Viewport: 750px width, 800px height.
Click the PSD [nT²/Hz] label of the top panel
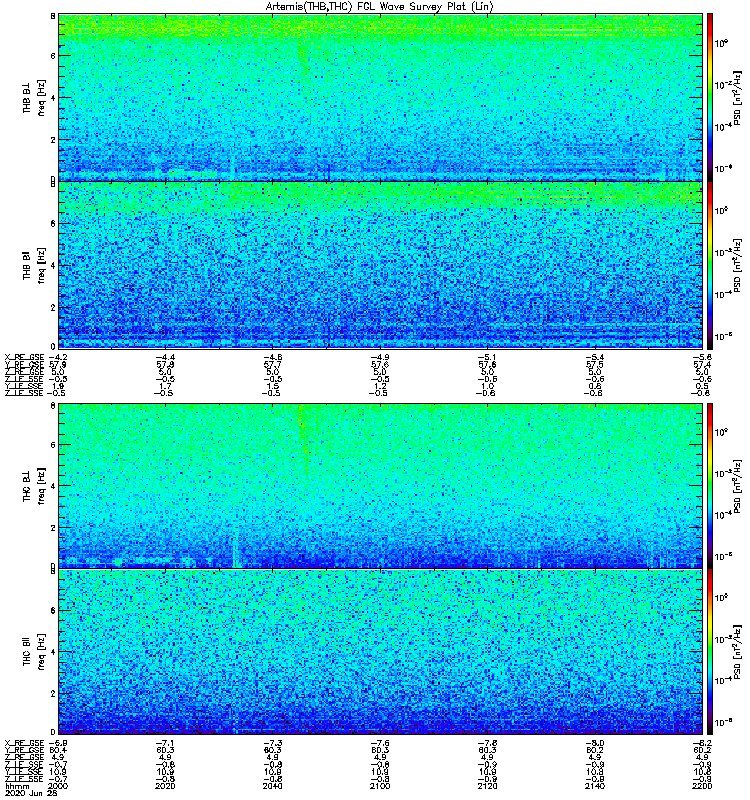click(x=737, y=97)
